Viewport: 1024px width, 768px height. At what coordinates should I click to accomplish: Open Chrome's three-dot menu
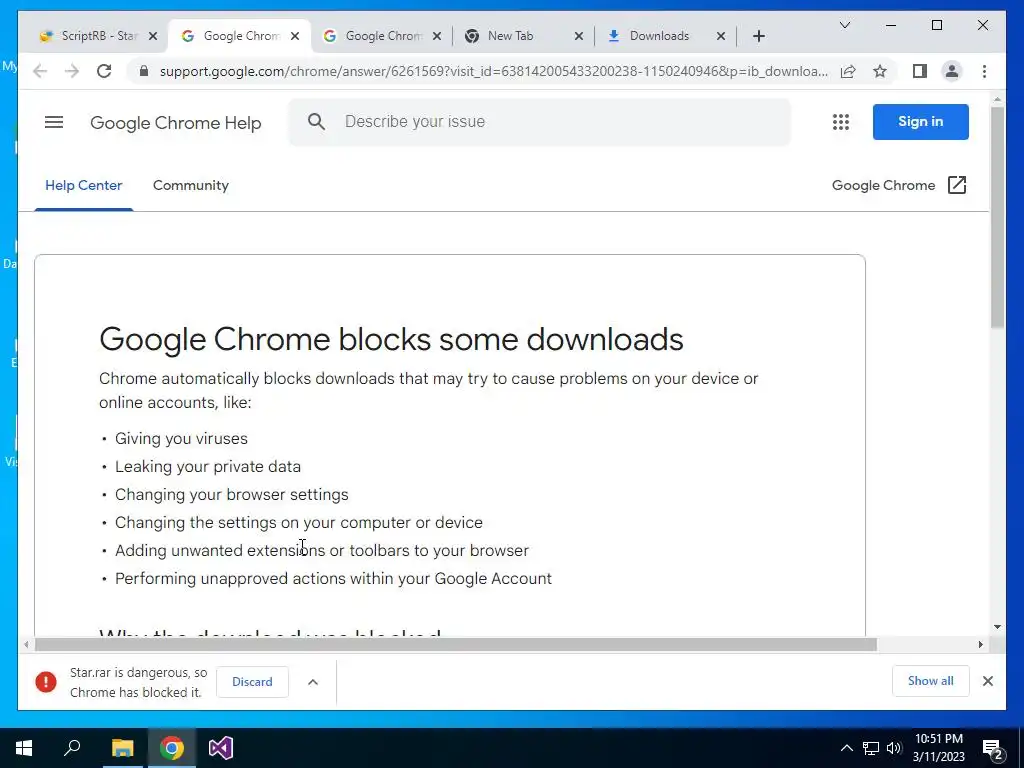(984, 71)
